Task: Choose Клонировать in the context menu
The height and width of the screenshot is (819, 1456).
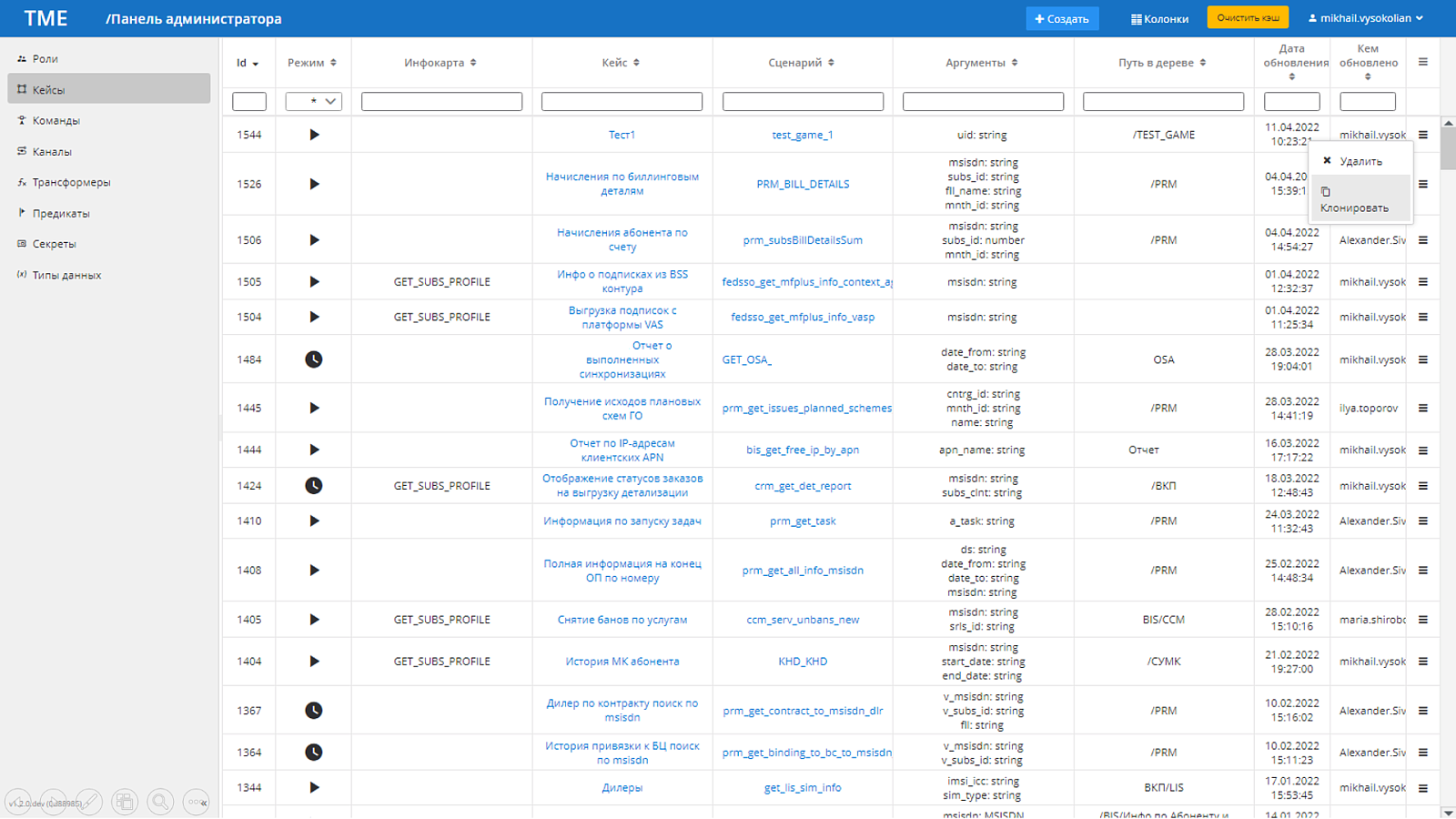Action: pos(1360,199)
